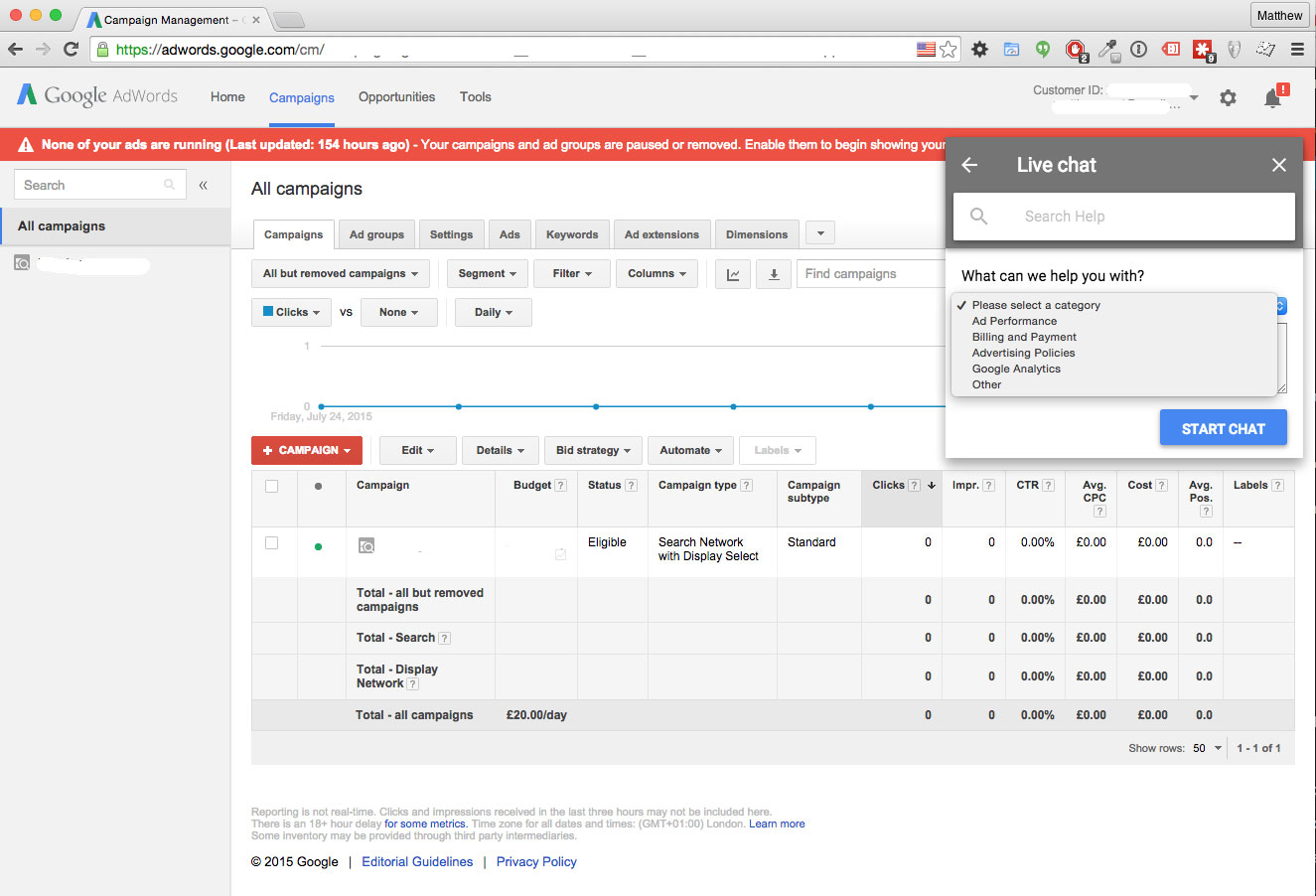Click help icon next to Total - Search
Viewport: 1316px width, 896px height.
pyautogui.click(x=445, y=639)
